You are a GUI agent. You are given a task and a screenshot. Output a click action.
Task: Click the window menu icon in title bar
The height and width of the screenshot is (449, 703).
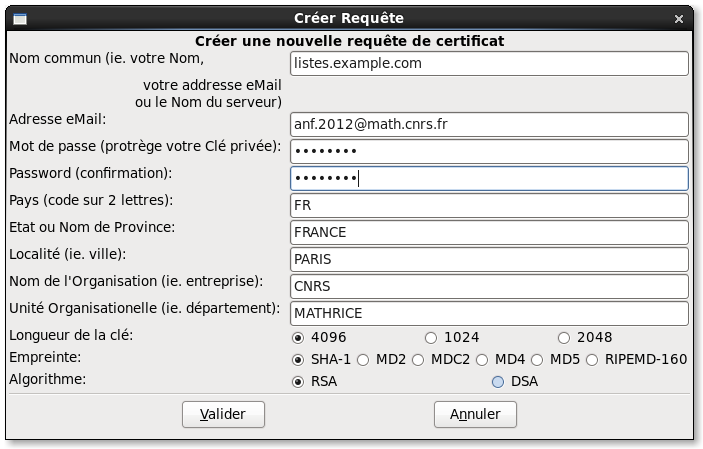click(18, 19)
